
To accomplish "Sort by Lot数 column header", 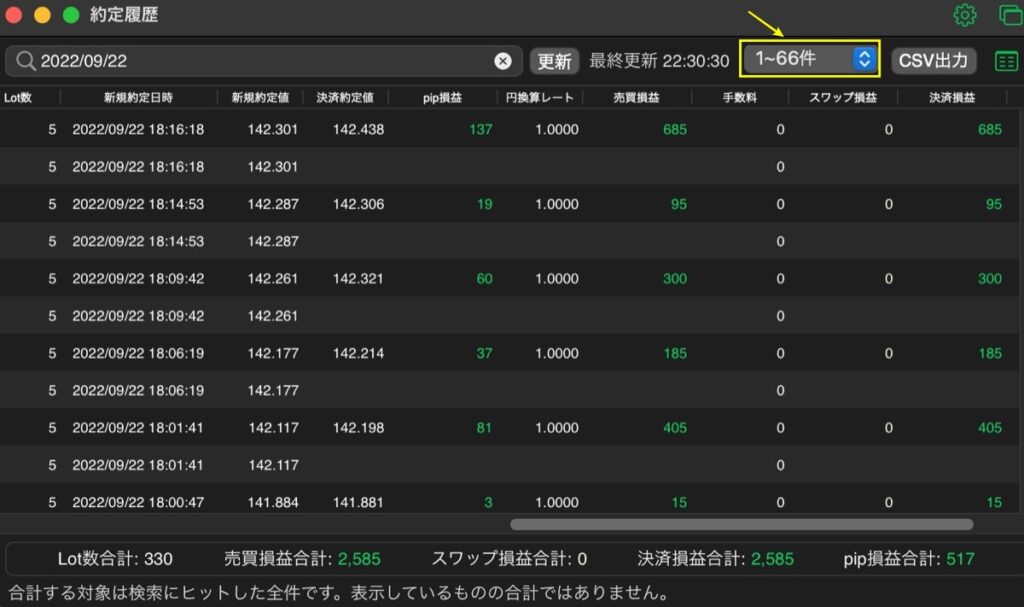I will [x=18, y=97].
